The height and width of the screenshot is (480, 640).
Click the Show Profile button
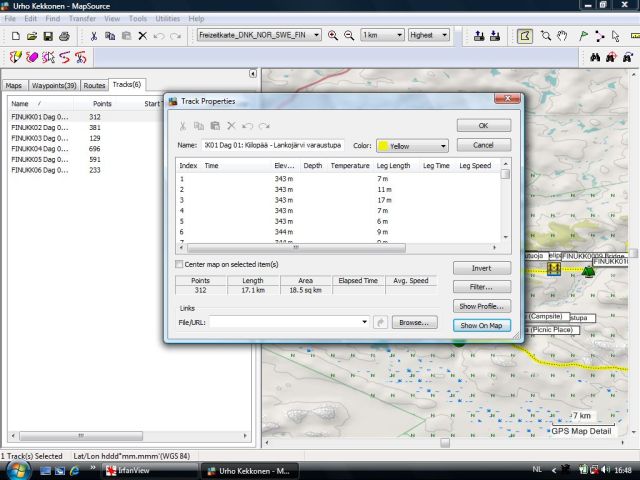click(x=481, y=306)
